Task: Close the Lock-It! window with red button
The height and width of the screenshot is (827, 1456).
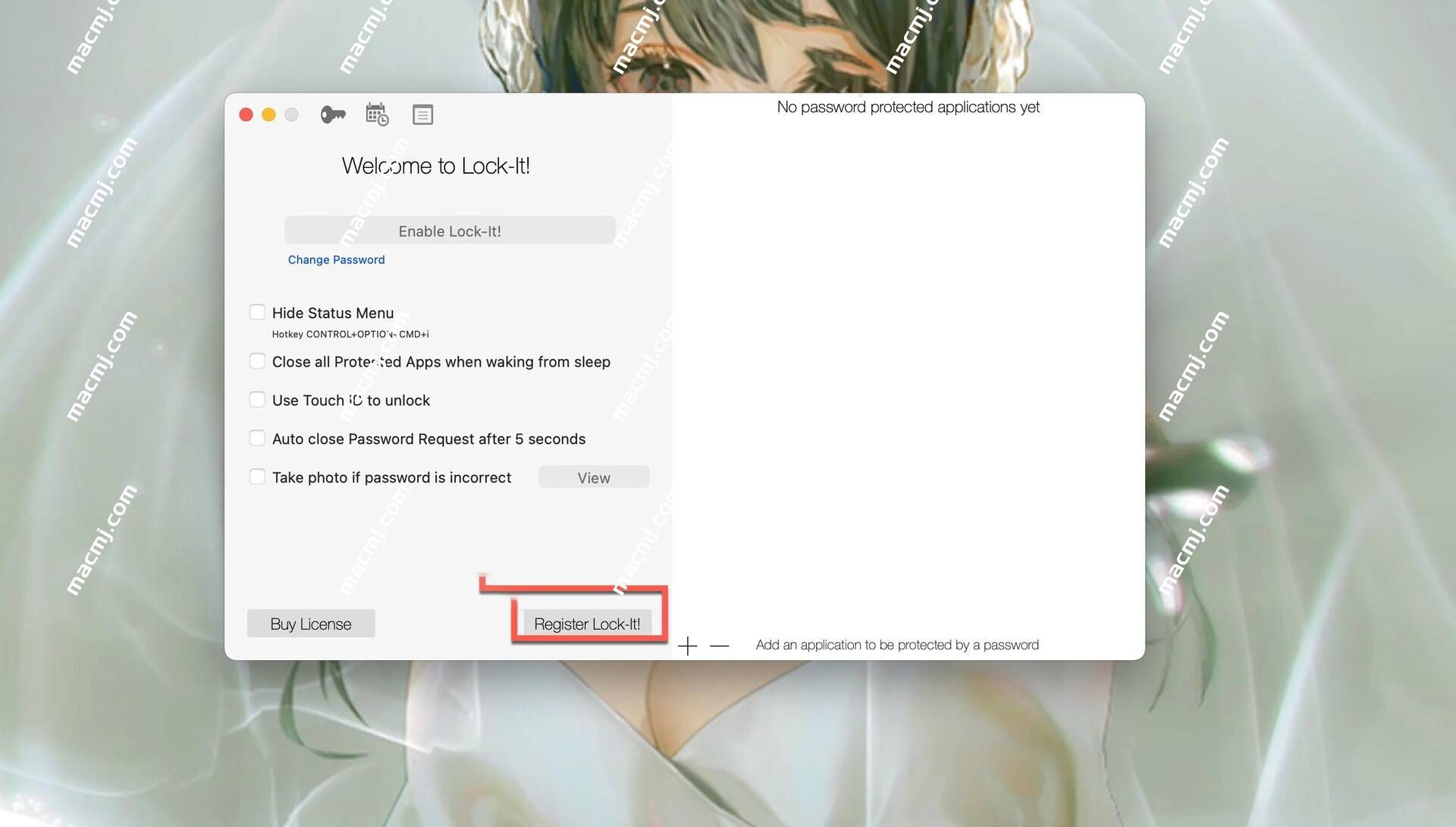Action: (246, 115)
